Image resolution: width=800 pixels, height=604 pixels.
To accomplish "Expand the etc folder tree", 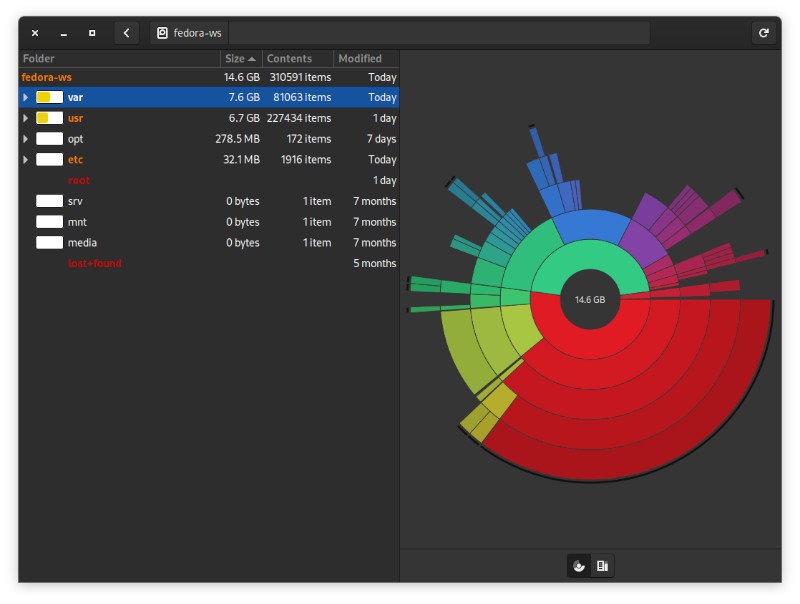I will pyautogui.click(x=24, y=159).
